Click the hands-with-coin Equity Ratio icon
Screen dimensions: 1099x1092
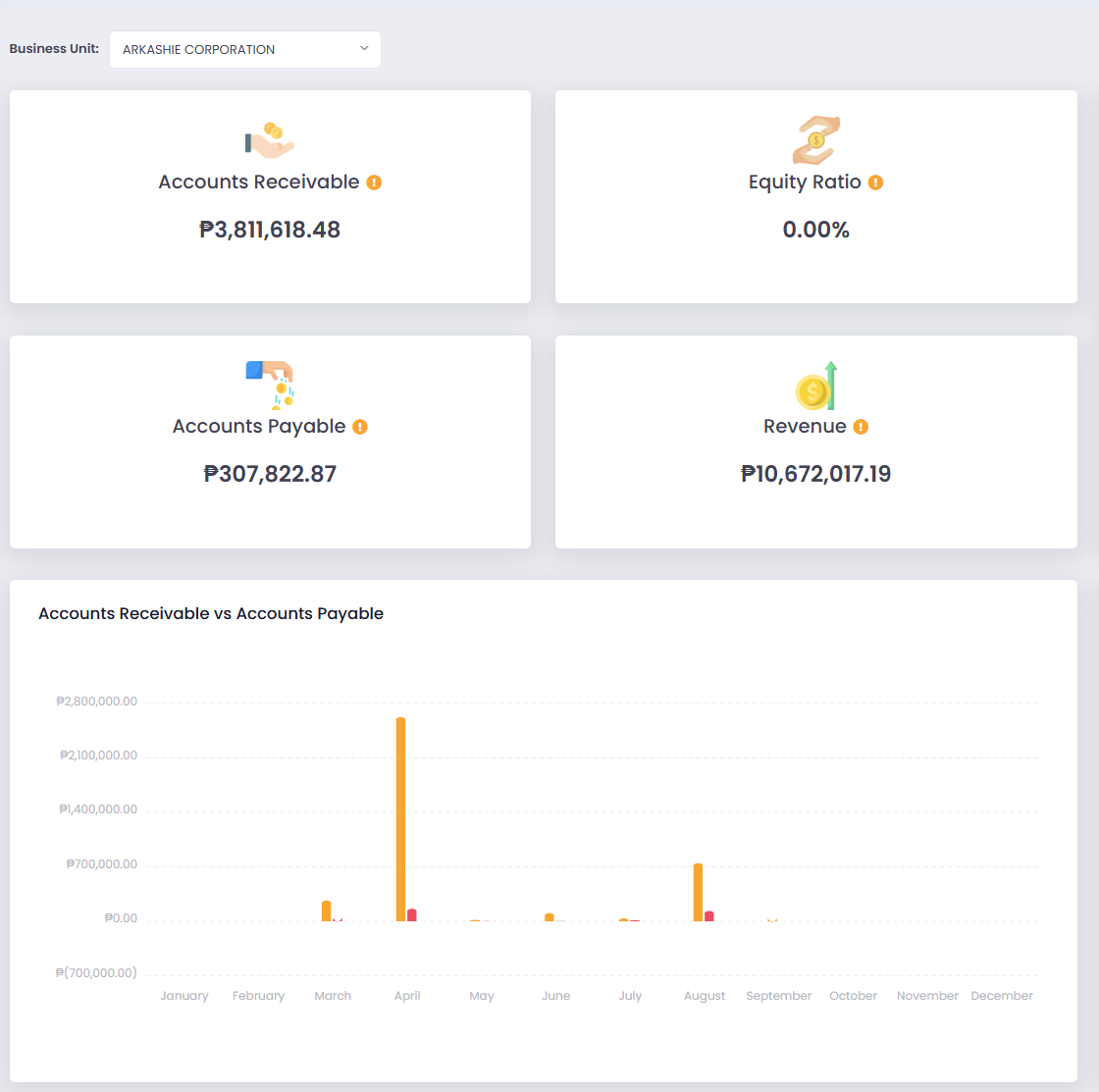point(815,139)
